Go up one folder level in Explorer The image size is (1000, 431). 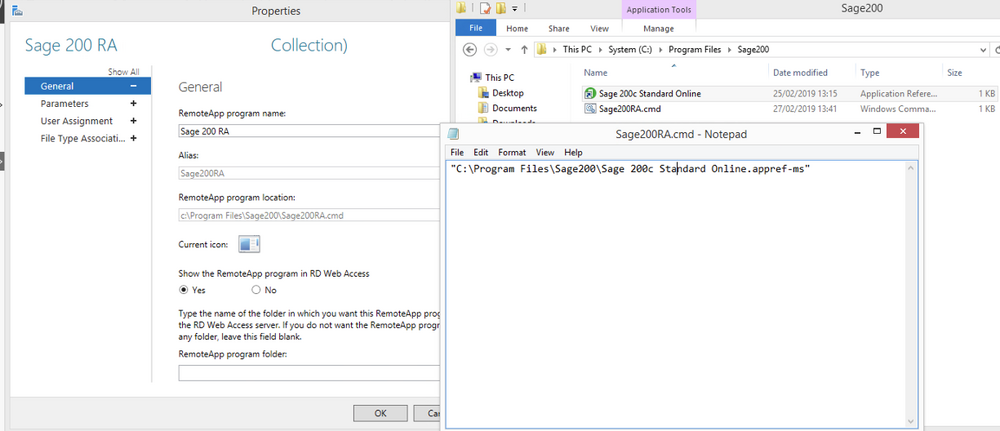click(x=524, y=49)
